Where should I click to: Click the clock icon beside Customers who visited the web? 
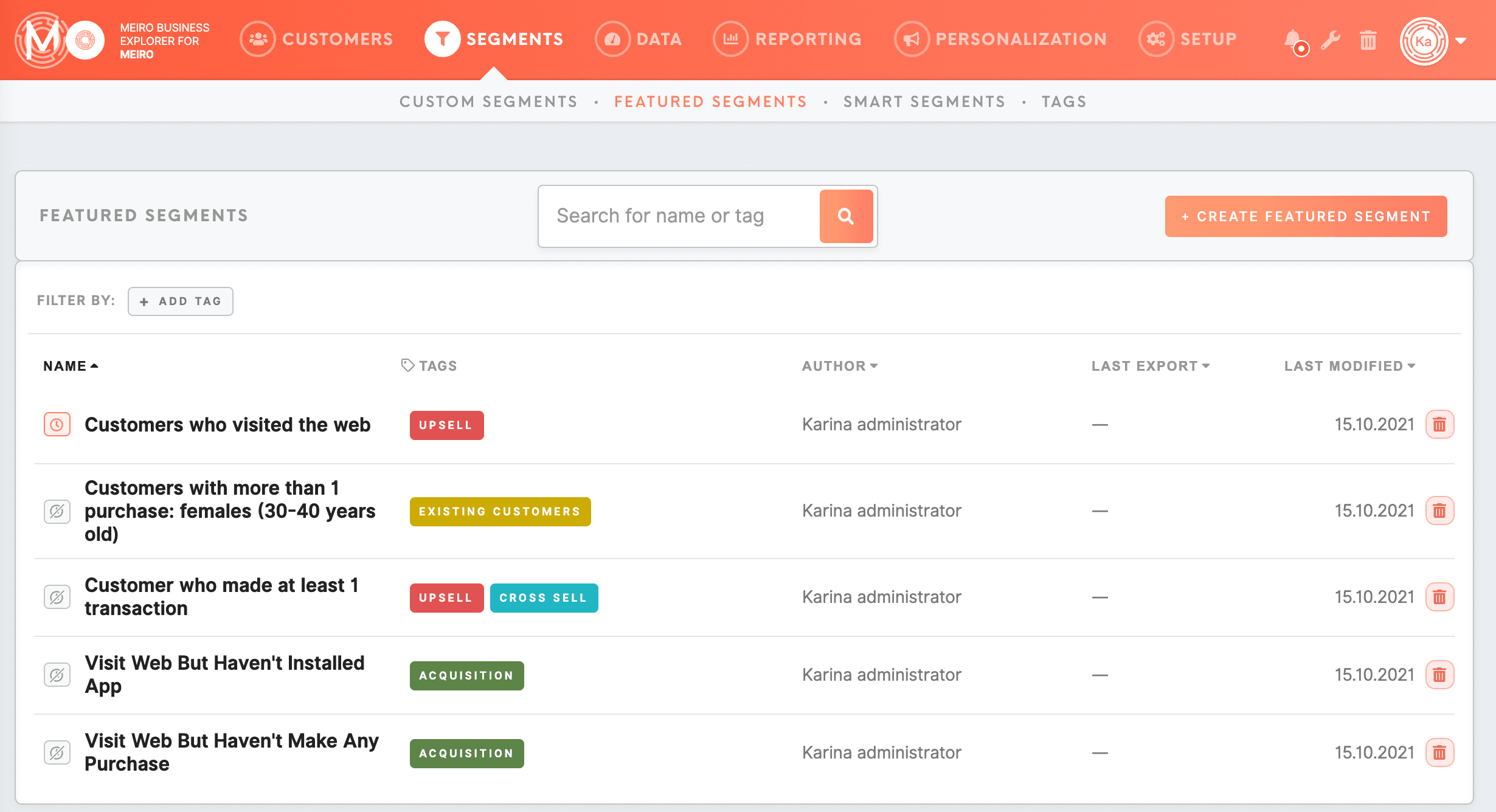57,424
